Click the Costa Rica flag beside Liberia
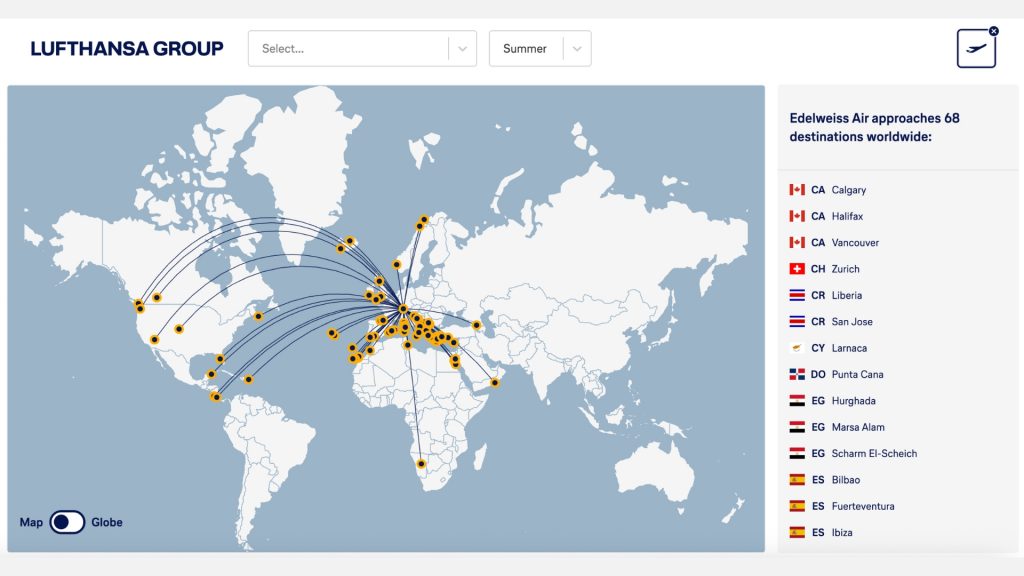Viewport: 1024px width, 576px height. 797,295
